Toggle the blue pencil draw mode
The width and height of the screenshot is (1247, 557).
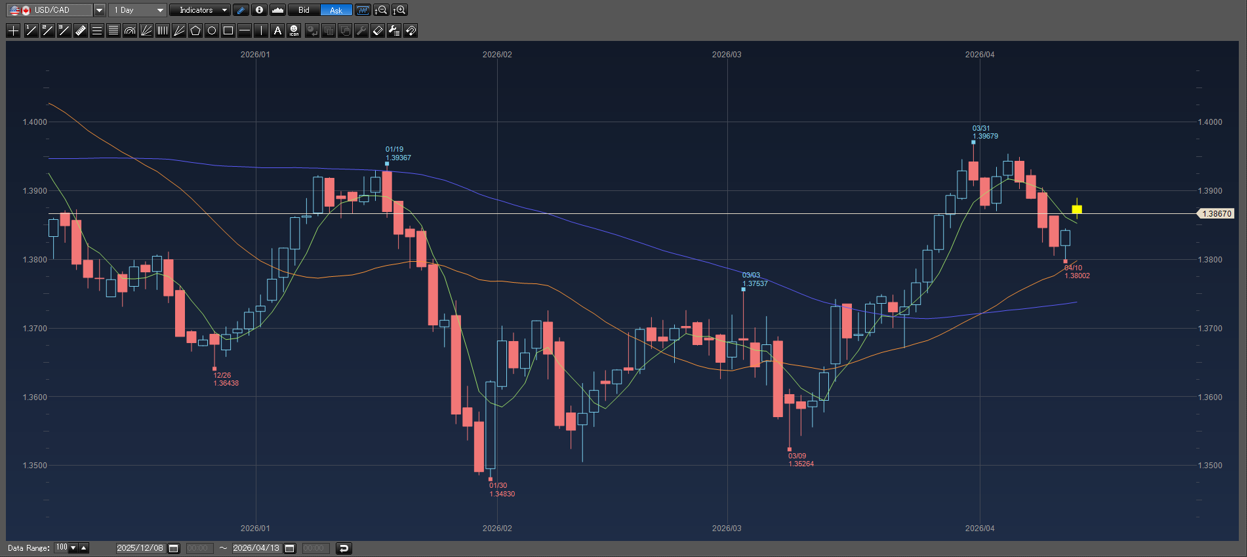point(241,10)
